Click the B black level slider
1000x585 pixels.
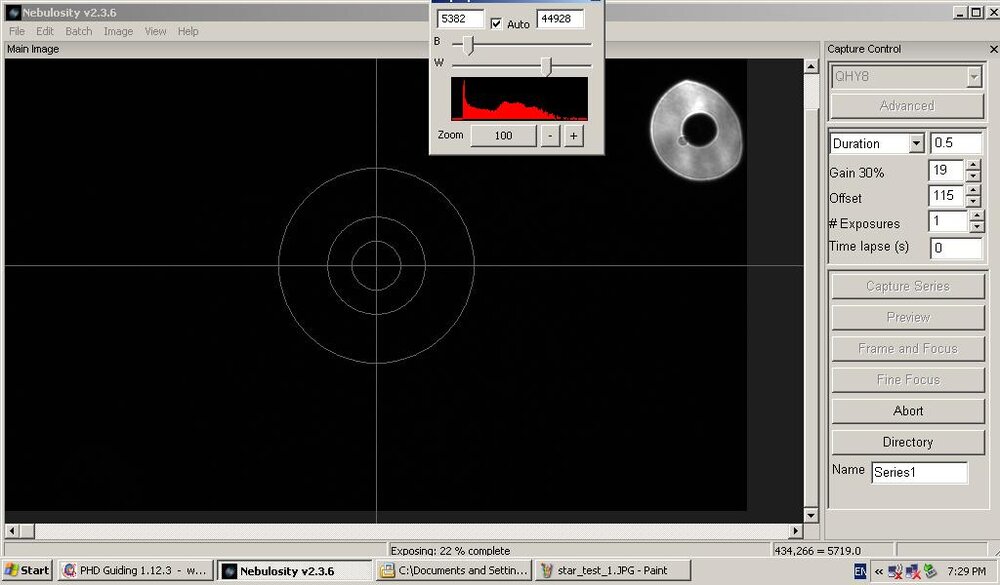pyautogui.click(x=468, y=44)
